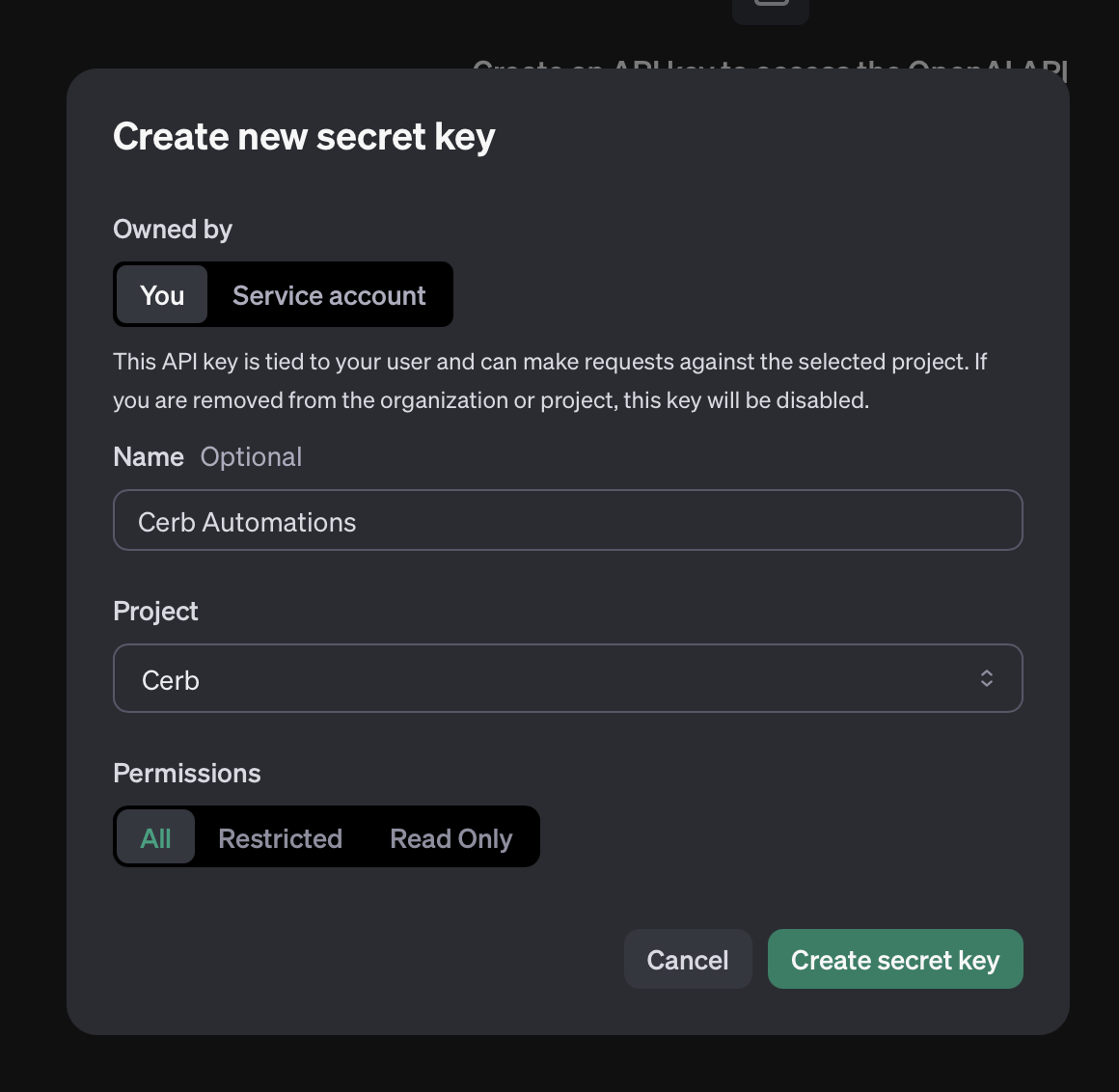Click the up-down chevron icon in Project selector
The image size is (1119, 1092).
coord(986,678)
